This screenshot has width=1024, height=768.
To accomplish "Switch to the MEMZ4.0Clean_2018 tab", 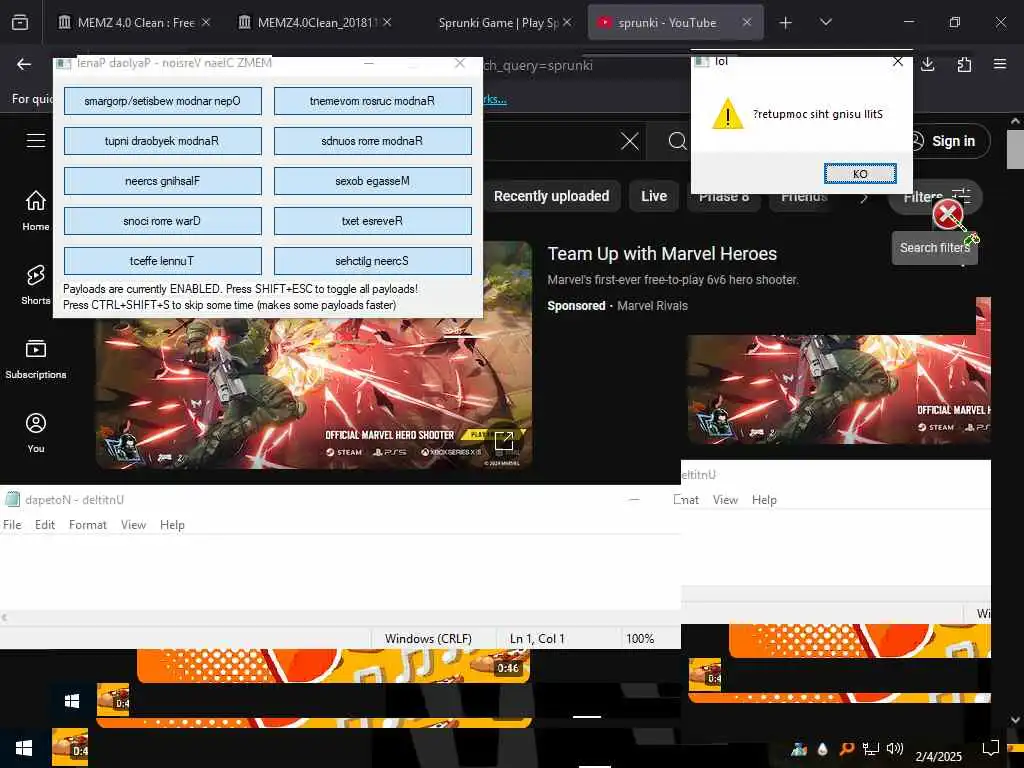I will pyautogui.click(x=315, y=23).
